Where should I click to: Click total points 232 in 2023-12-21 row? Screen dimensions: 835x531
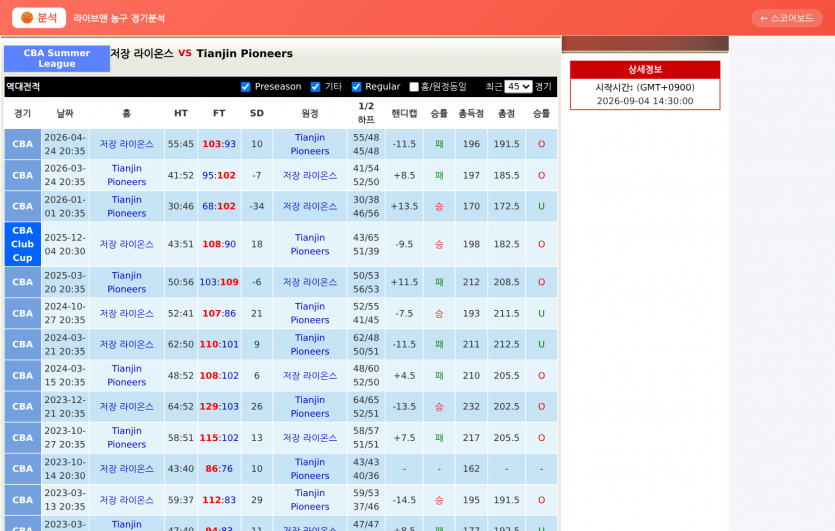tap(471, 407)
